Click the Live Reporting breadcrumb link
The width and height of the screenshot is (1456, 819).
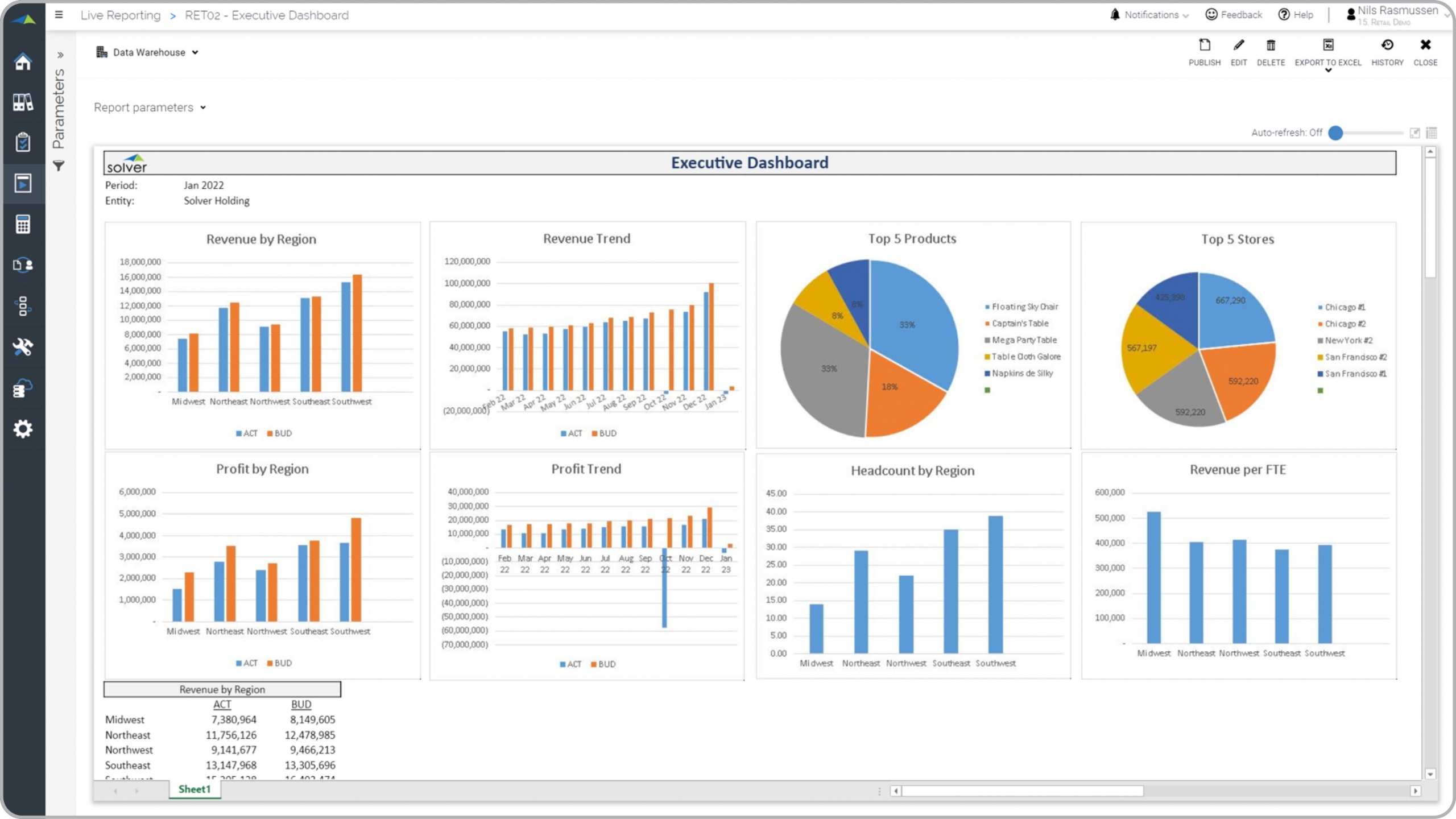[121, 15]
